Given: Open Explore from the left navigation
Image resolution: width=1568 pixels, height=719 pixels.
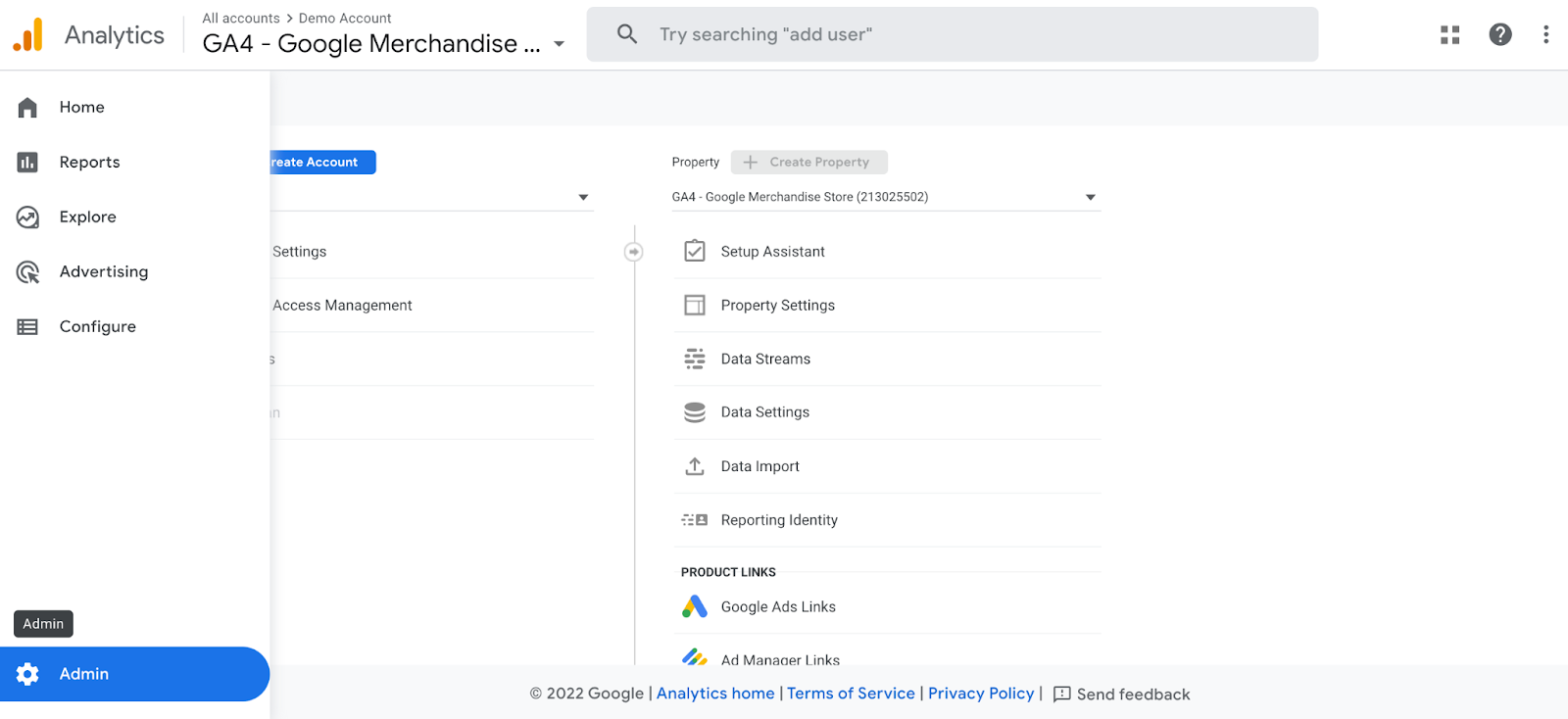Looking at the screenshot, I should coord(87,217).
